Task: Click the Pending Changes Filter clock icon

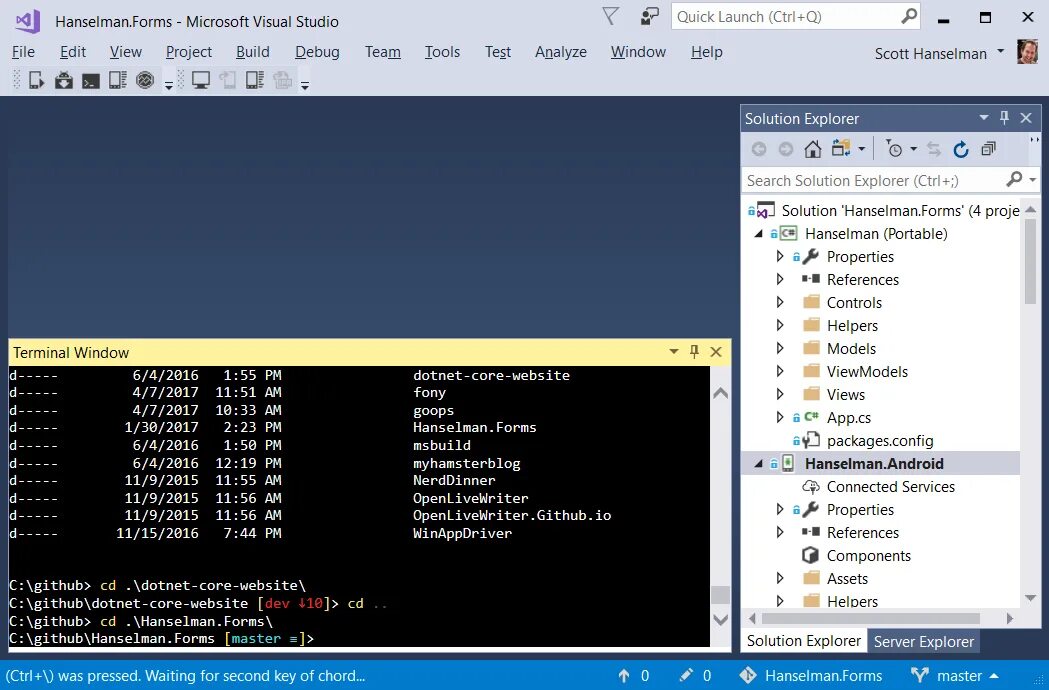Action: click(894, 149)
